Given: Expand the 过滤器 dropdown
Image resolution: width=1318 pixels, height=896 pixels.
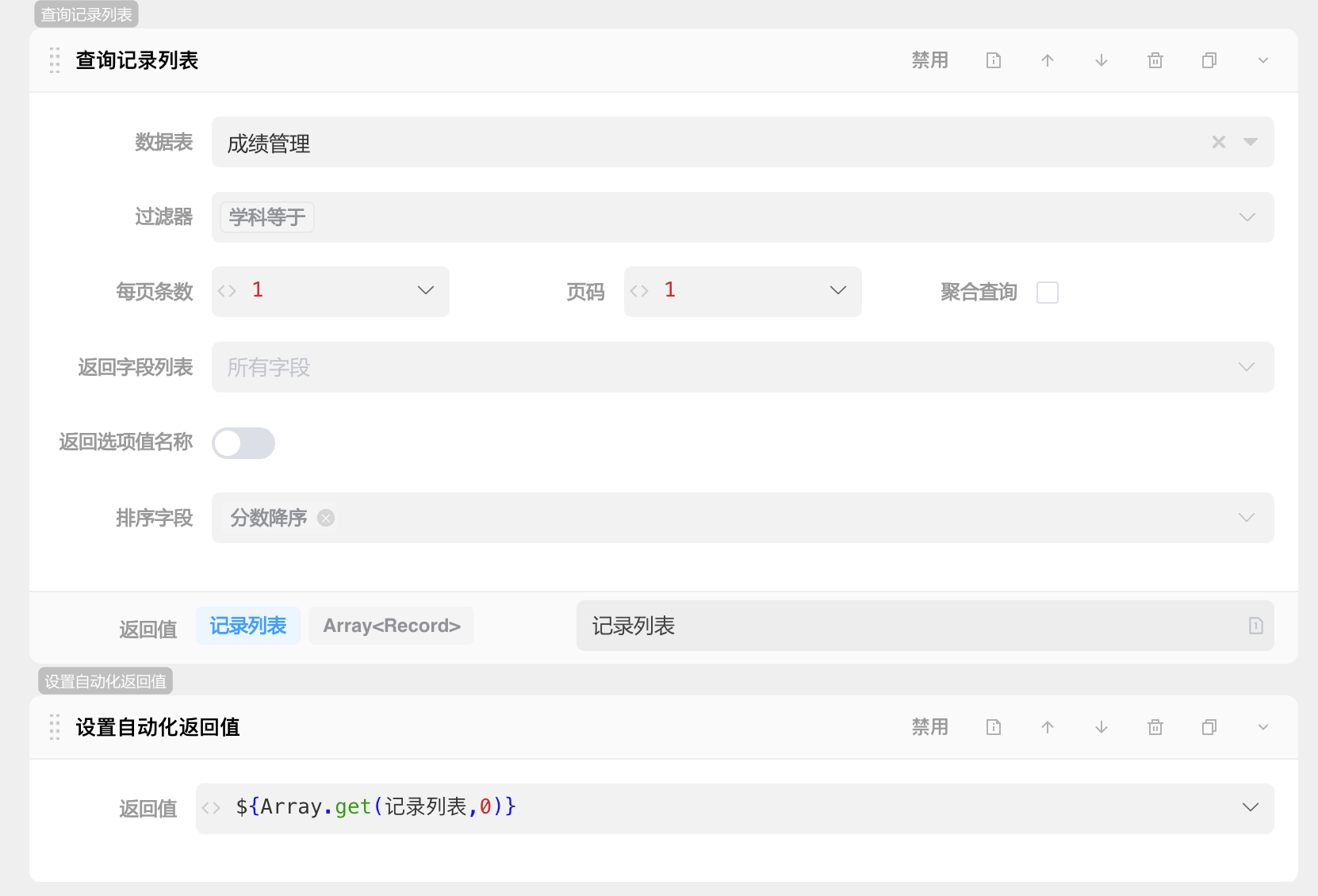Looking at the screenshot, I should click(x=1246, y=217).
